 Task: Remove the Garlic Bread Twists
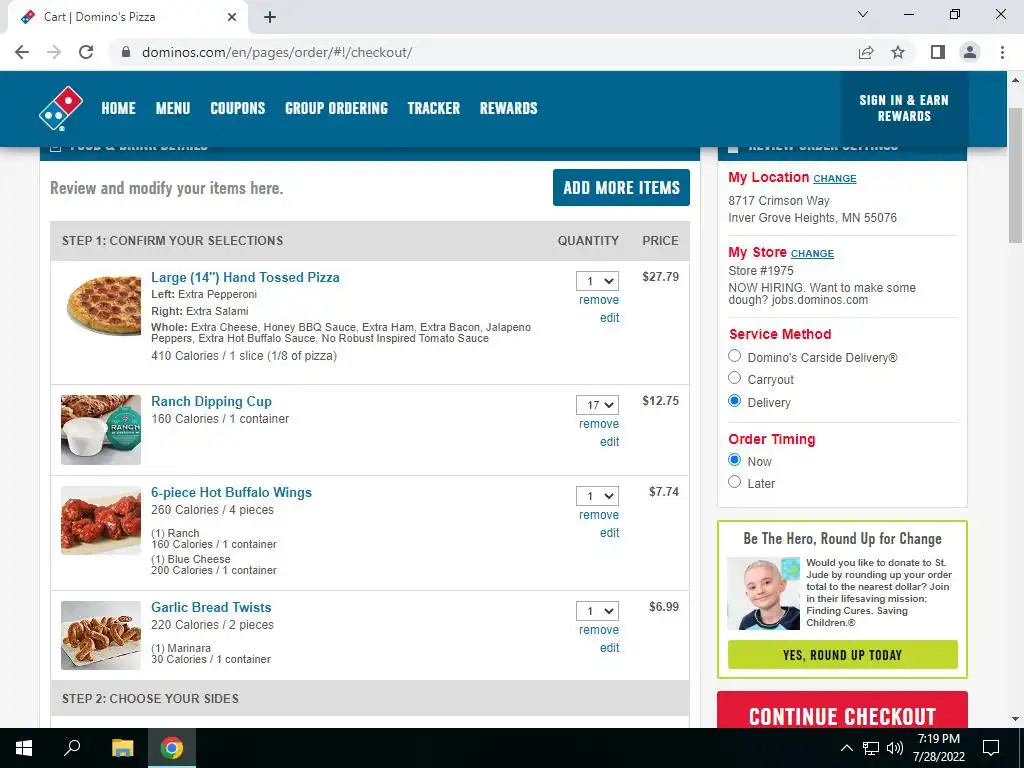pyautogui.click(x=599, y=630)
